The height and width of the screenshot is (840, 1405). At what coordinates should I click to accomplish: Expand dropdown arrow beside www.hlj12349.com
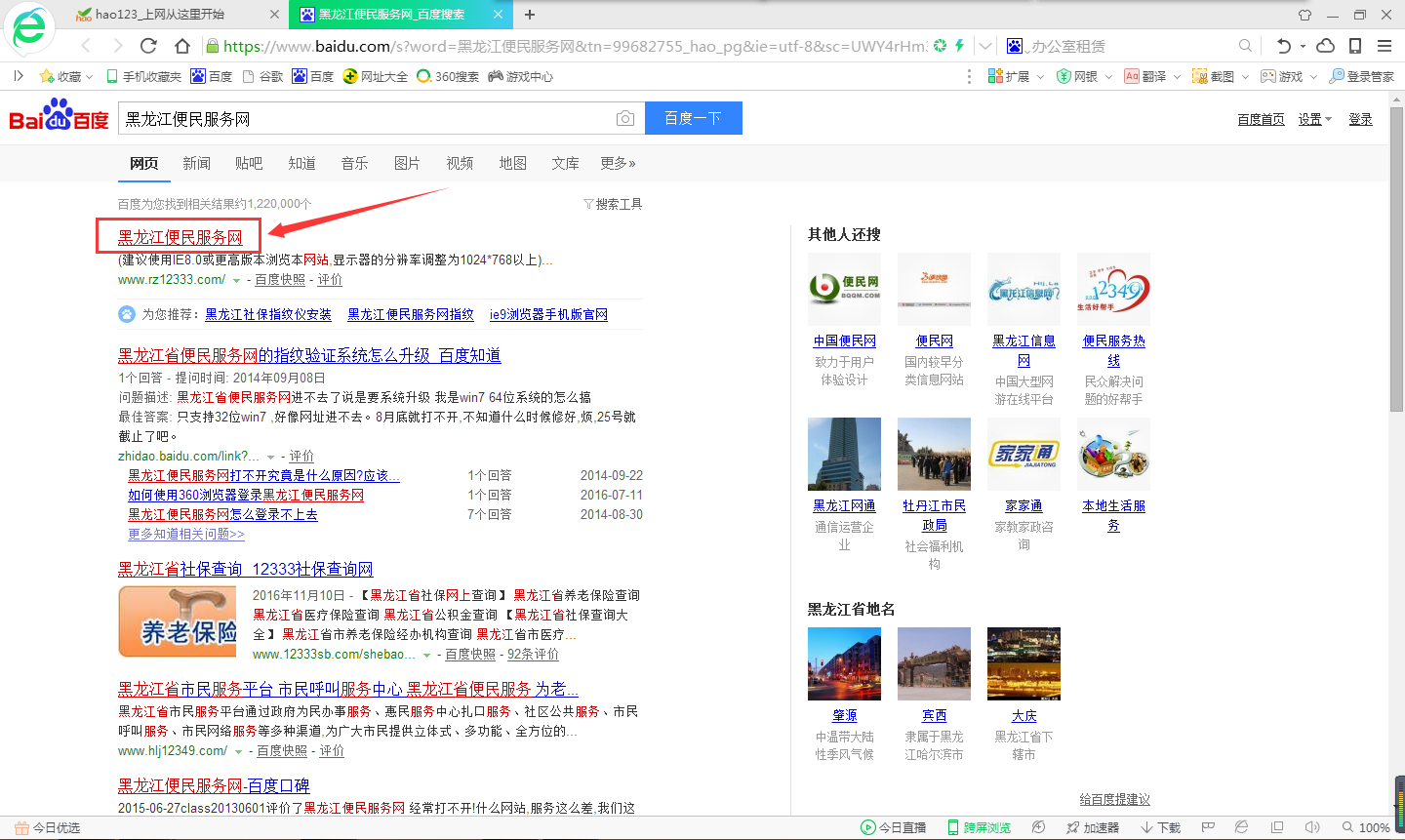[238, 751]
